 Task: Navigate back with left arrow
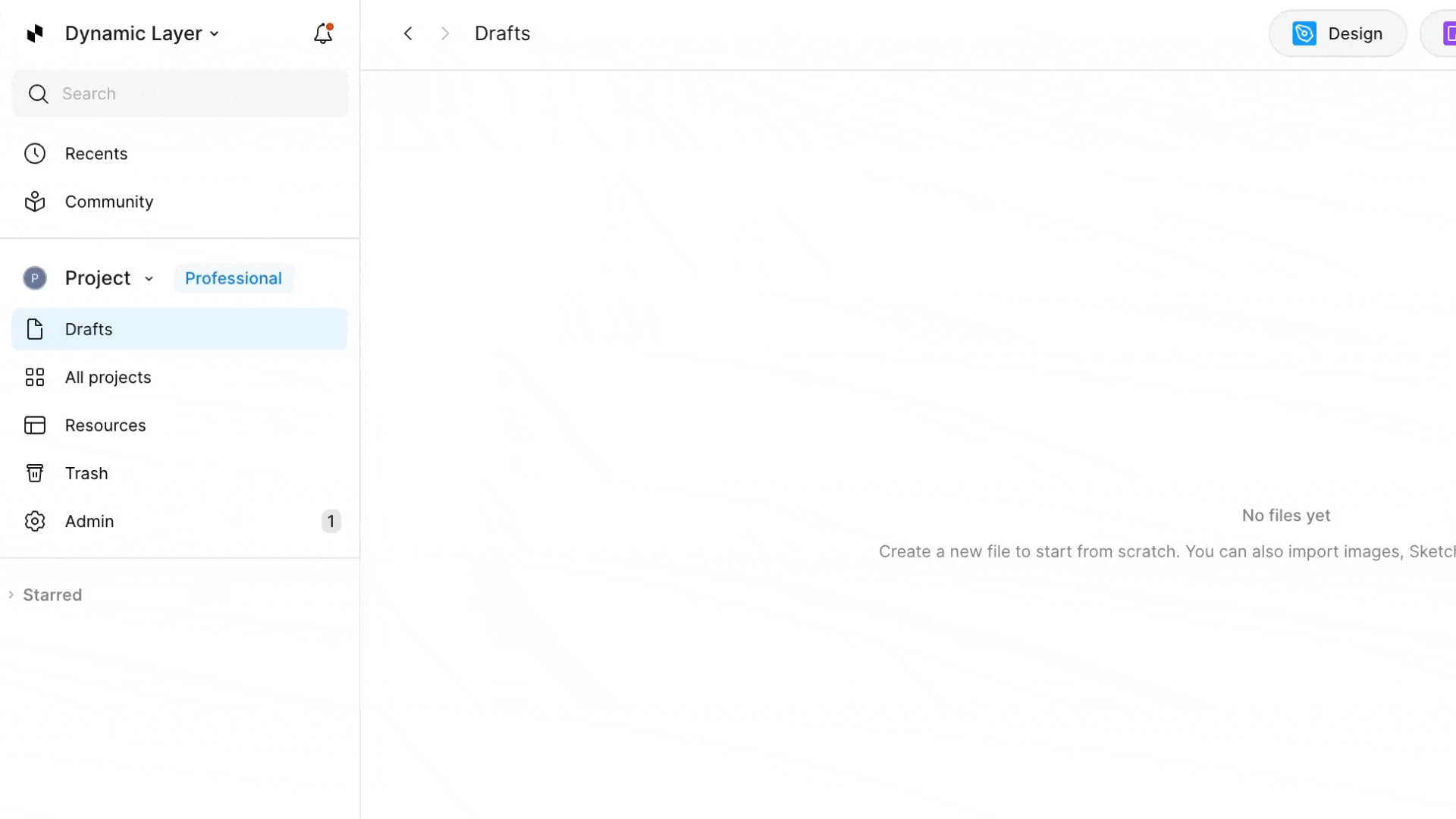coord(408,33)
